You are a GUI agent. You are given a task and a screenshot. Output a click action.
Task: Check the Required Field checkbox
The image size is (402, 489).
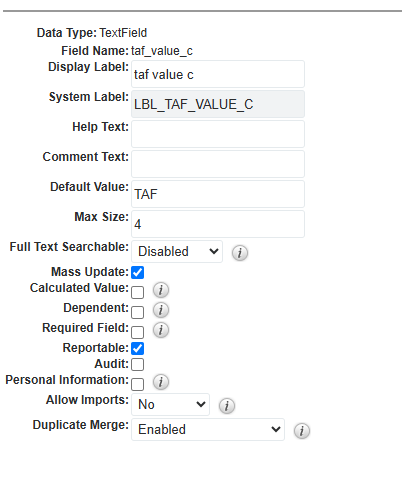138,332
